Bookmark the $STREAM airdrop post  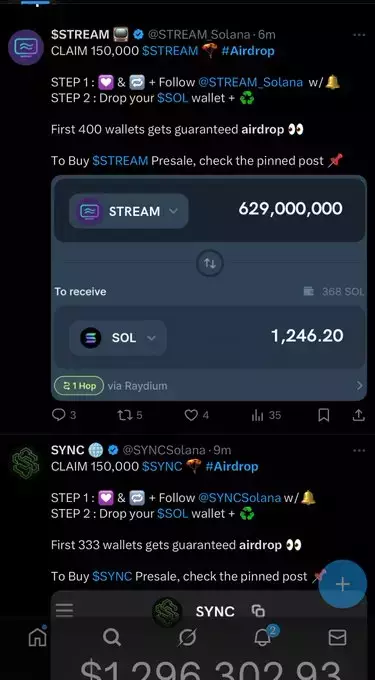pos(323,415)
